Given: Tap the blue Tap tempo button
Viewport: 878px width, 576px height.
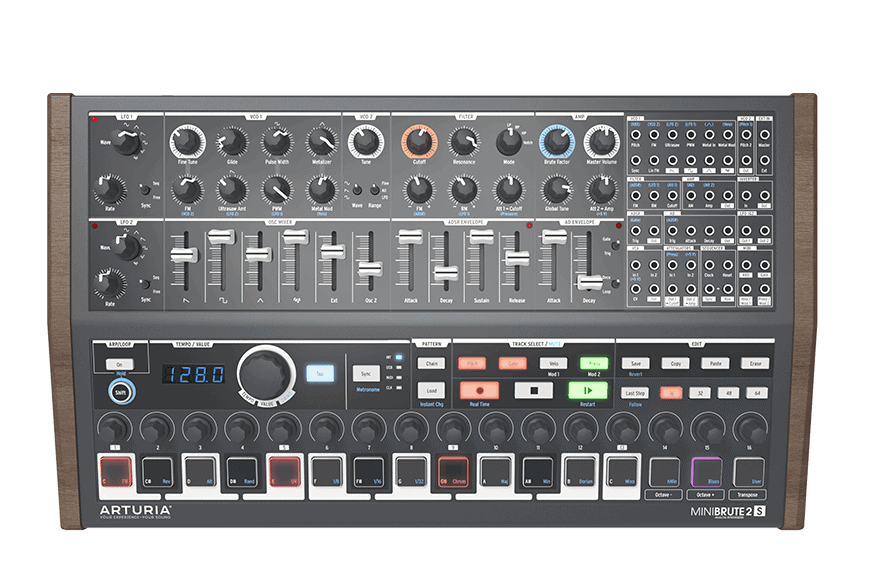Looking at the screenshot, I should pos(320,373).
